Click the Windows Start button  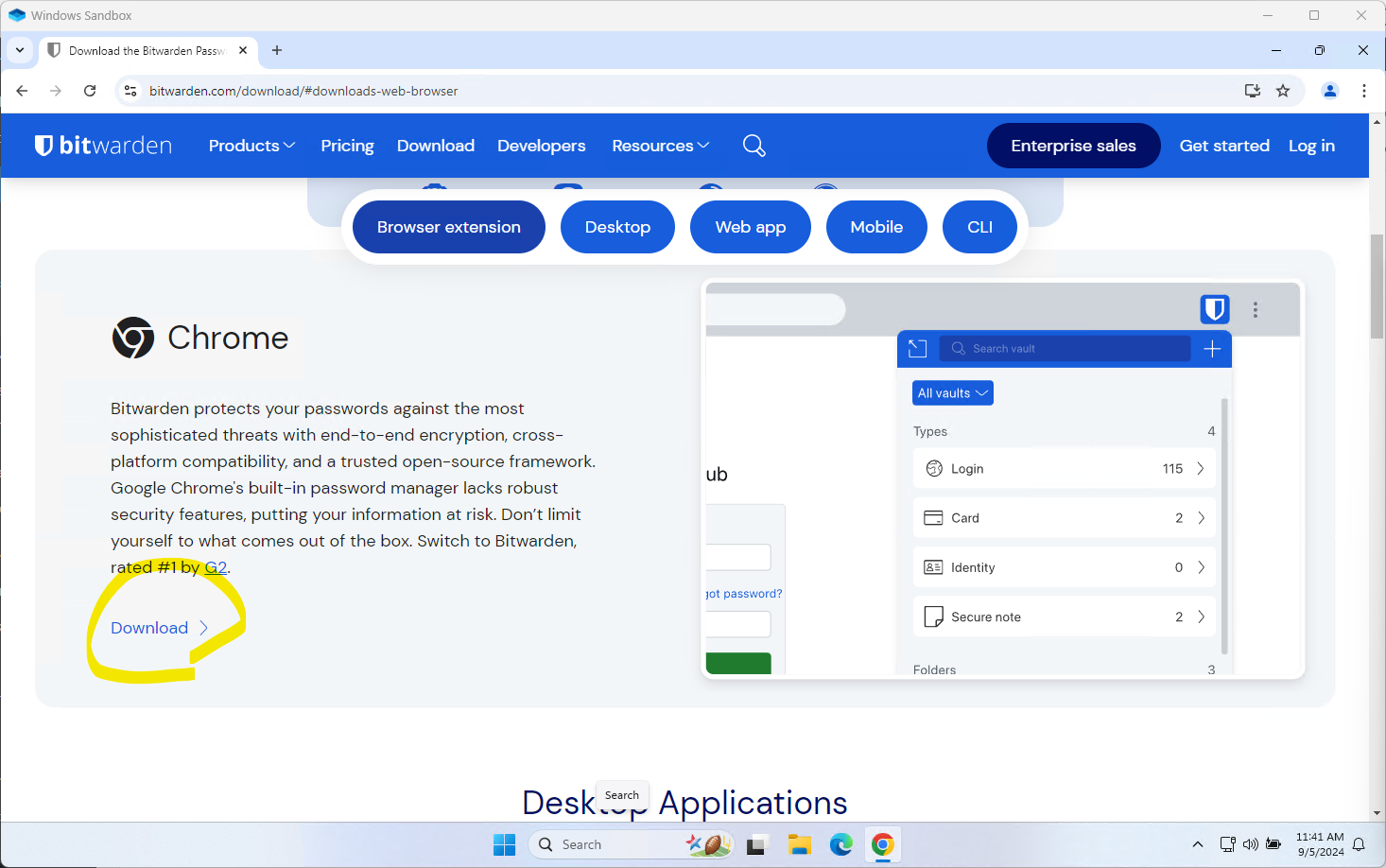click(x=505, y=844)
